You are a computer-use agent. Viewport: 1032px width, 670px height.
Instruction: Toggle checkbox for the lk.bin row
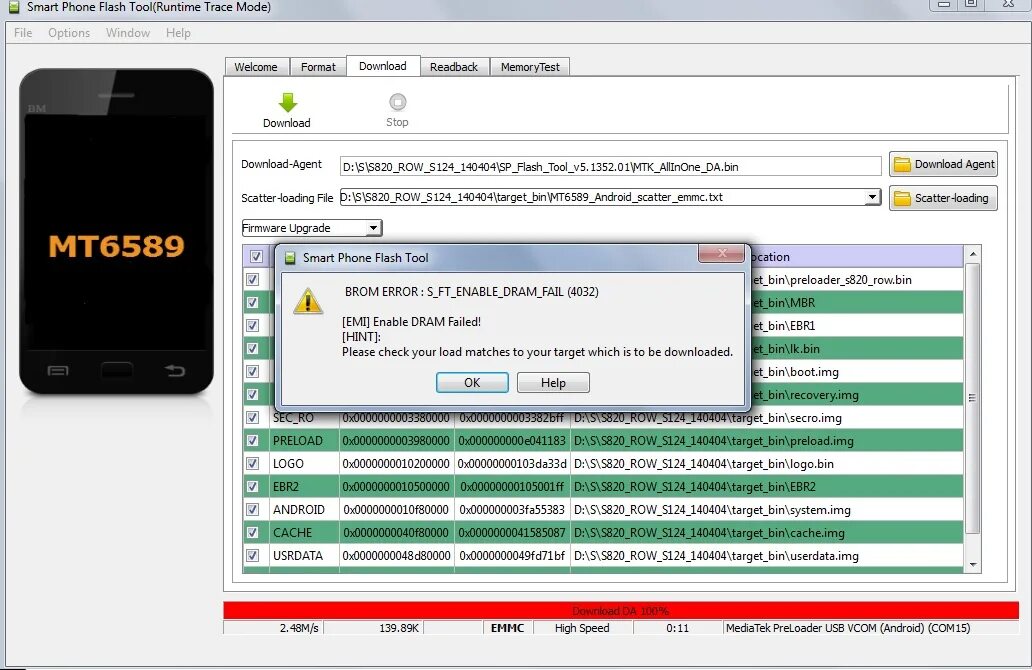pos(252,349)
